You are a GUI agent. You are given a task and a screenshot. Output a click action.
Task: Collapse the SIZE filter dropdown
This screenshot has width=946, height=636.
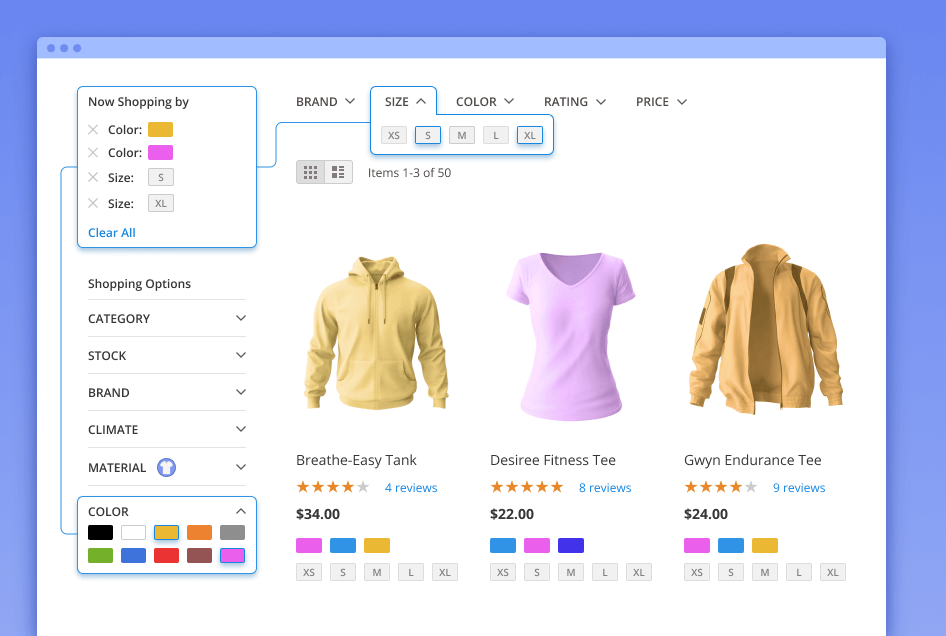(x=403, y=101)
